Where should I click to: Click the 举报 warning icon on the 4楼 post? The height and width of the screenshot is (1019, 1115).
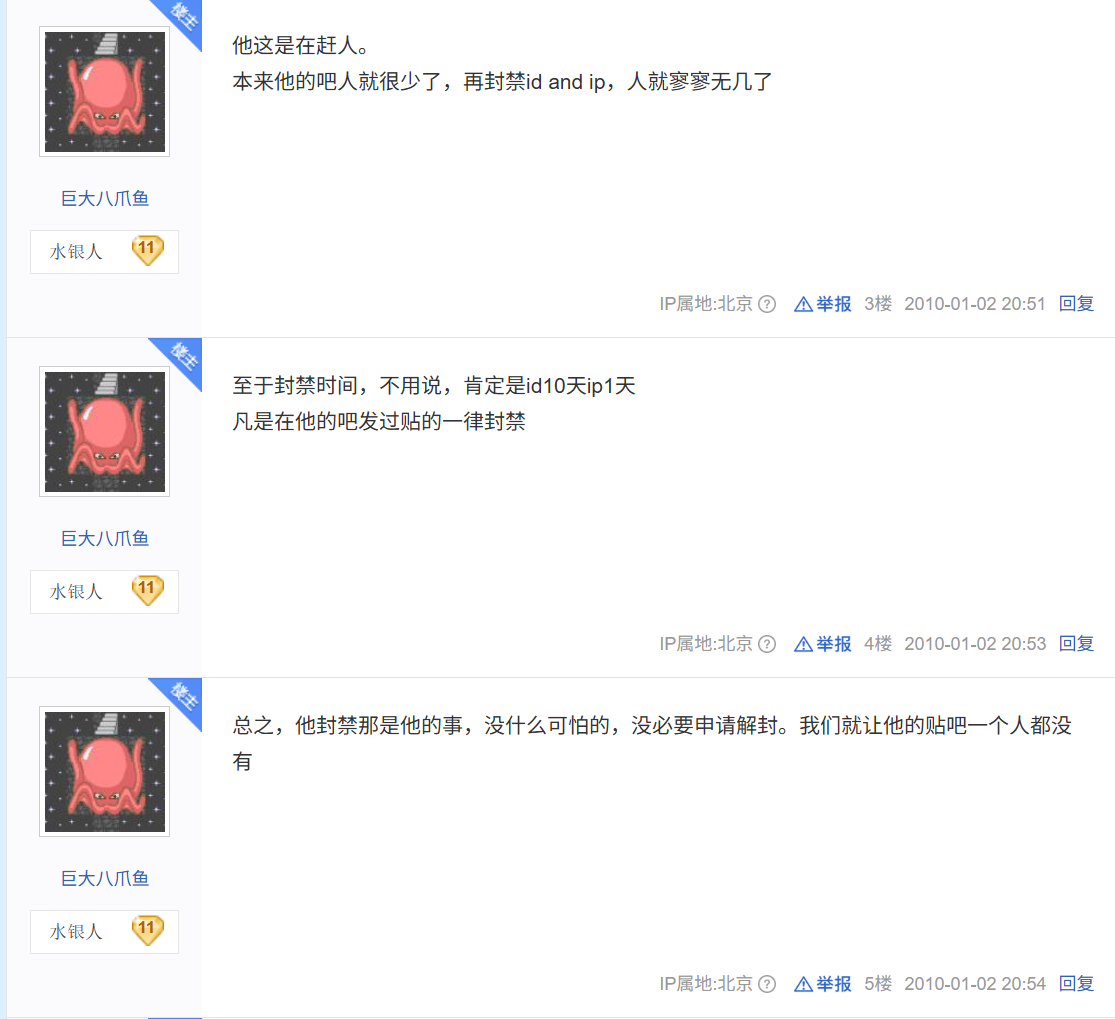click(x=803, y=644)
